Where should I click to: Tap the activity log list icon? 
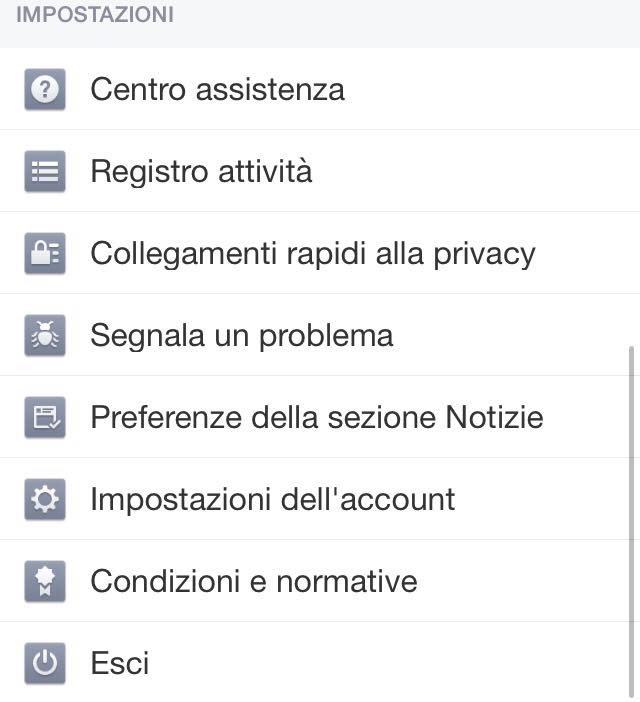[x=44, y=172]
